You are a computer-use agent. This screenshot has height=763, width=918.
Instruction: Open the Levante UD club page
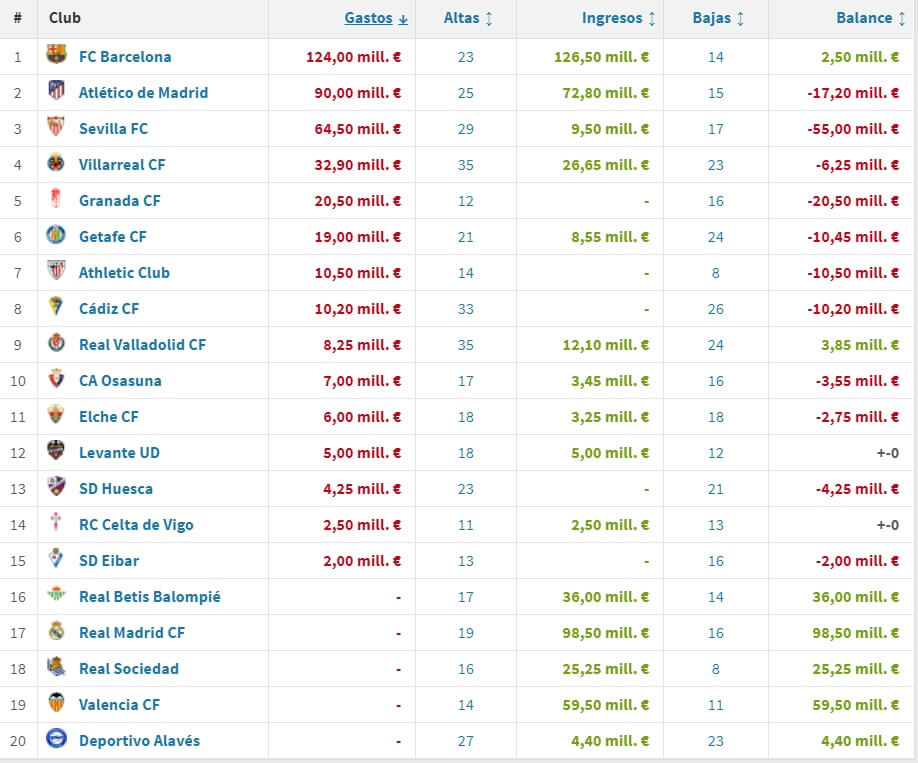tap(119, 453)
